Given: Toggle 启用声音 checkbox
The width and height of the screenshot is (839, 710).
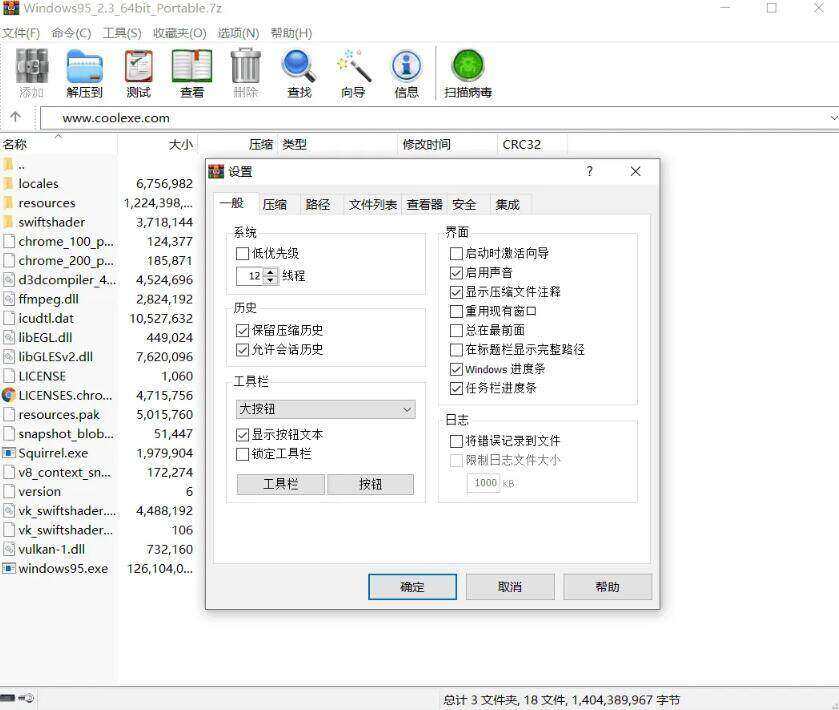Looking at the screenshot, I should (456, 273).
